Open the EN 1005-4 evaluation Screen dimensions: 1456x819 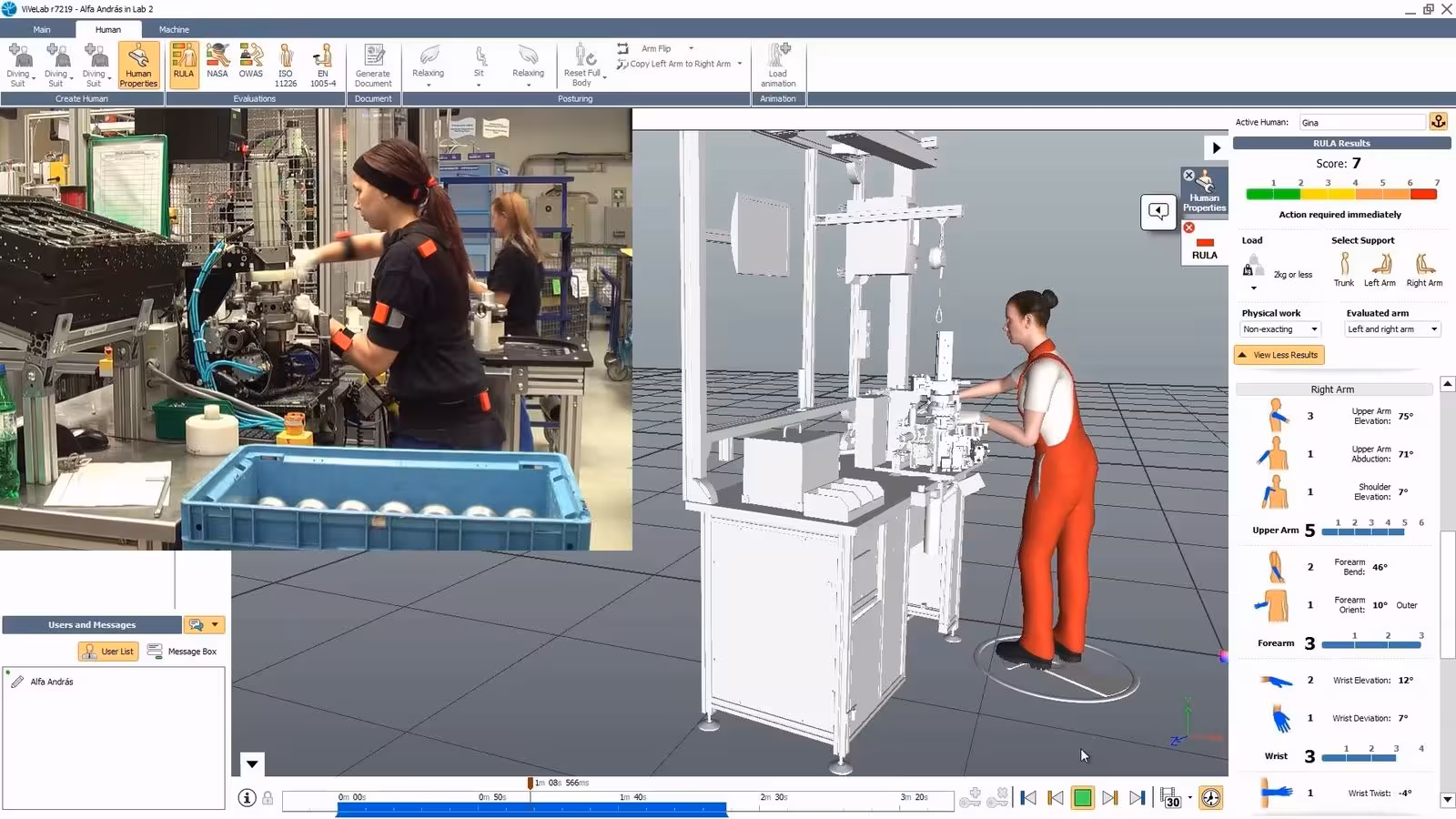pyautogui.click(x=323, y=65)
